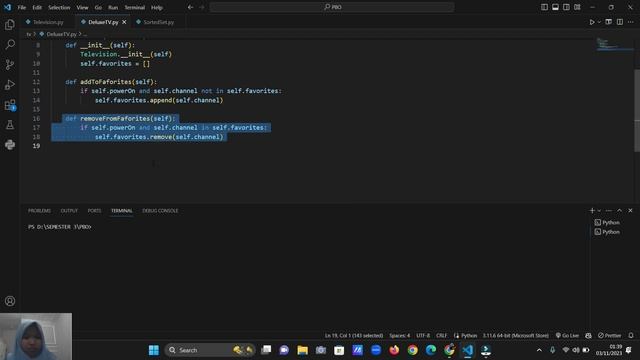Go back with navigation arrow
Screen dimensions: 640x360
coord(190,7)
